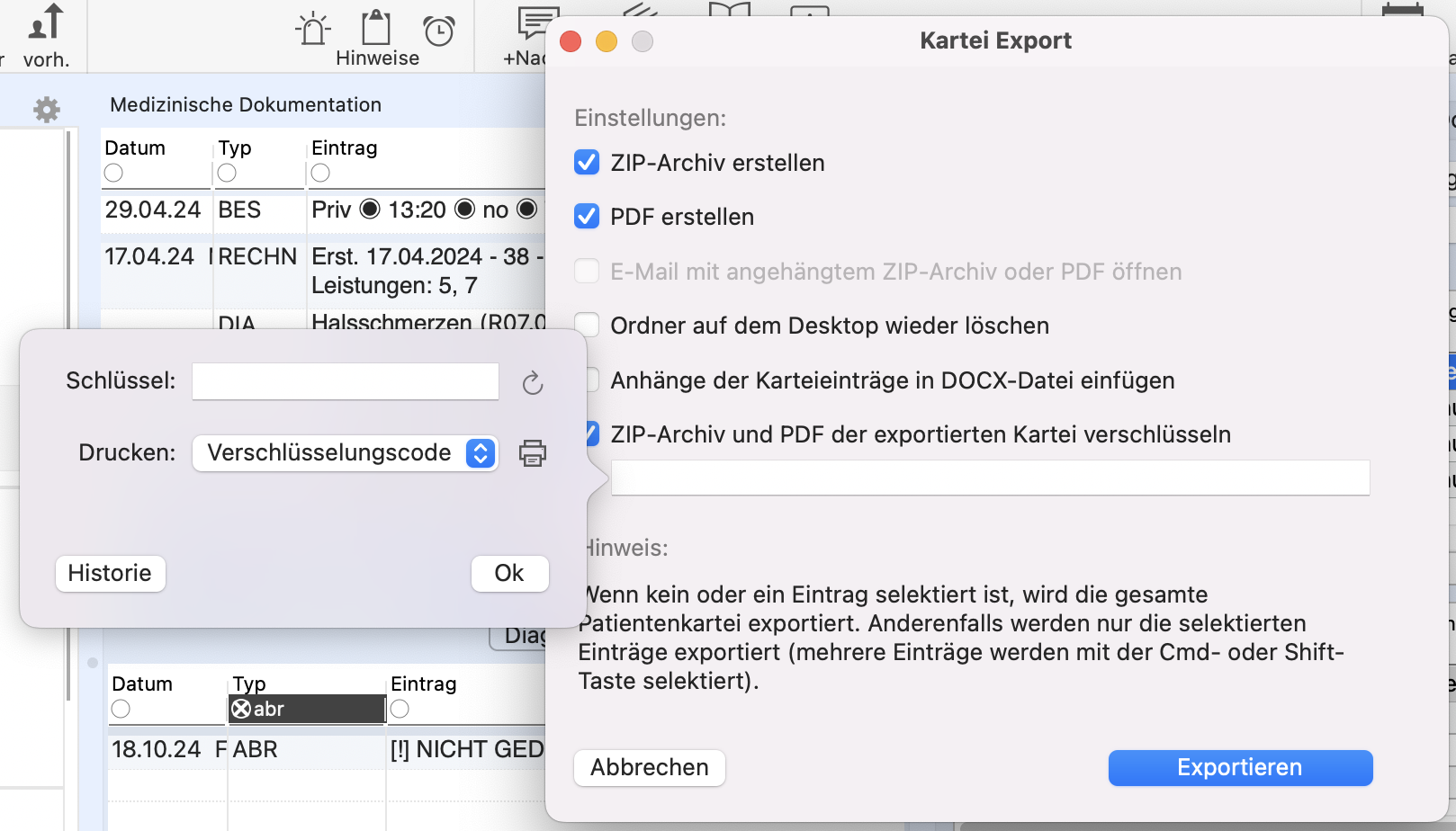Click the Schlüssel input field
Screen dimensions: 1456x831
pyautogui.click(x=346, y=381)
